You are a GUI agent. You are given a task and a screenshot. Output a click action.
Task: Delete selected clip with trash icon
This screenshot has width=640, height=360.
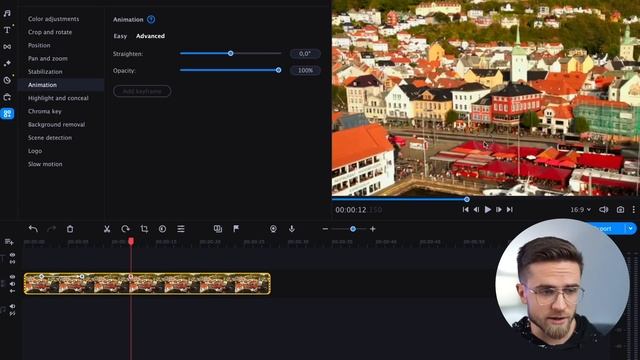click(x=70, y=229)
